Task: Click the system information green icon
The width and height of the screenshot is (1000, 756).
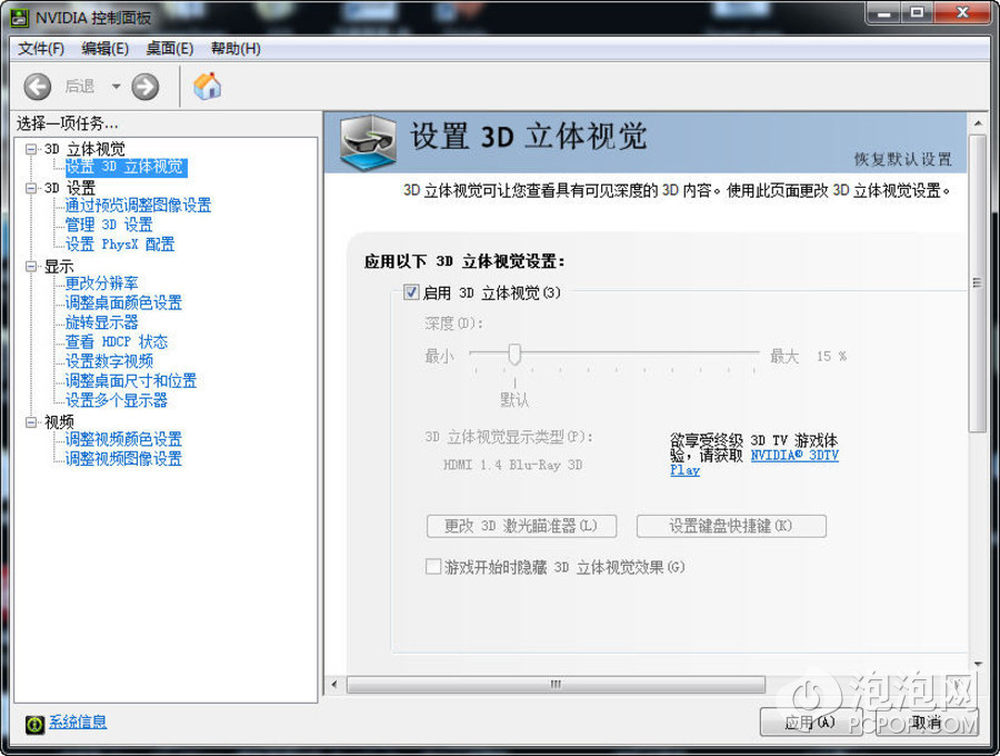Action: [35, 723]
